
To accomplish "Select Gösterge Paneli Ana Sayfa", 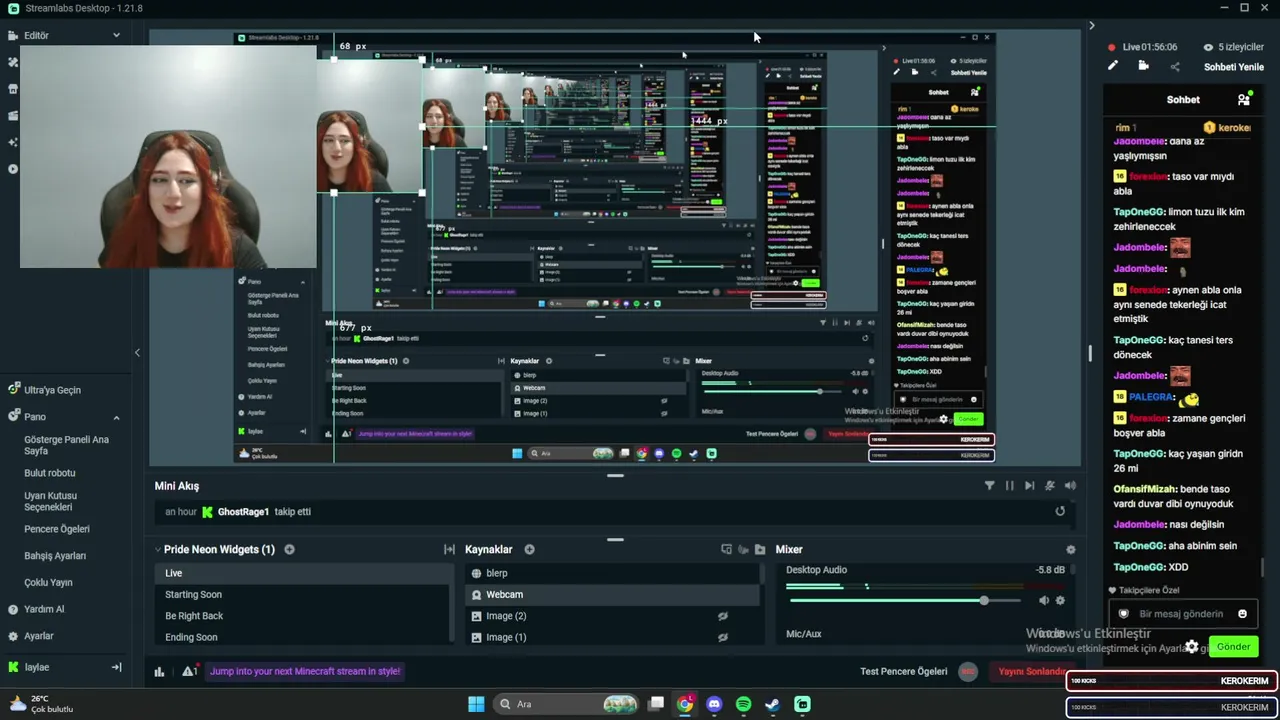I will (66, 445).
